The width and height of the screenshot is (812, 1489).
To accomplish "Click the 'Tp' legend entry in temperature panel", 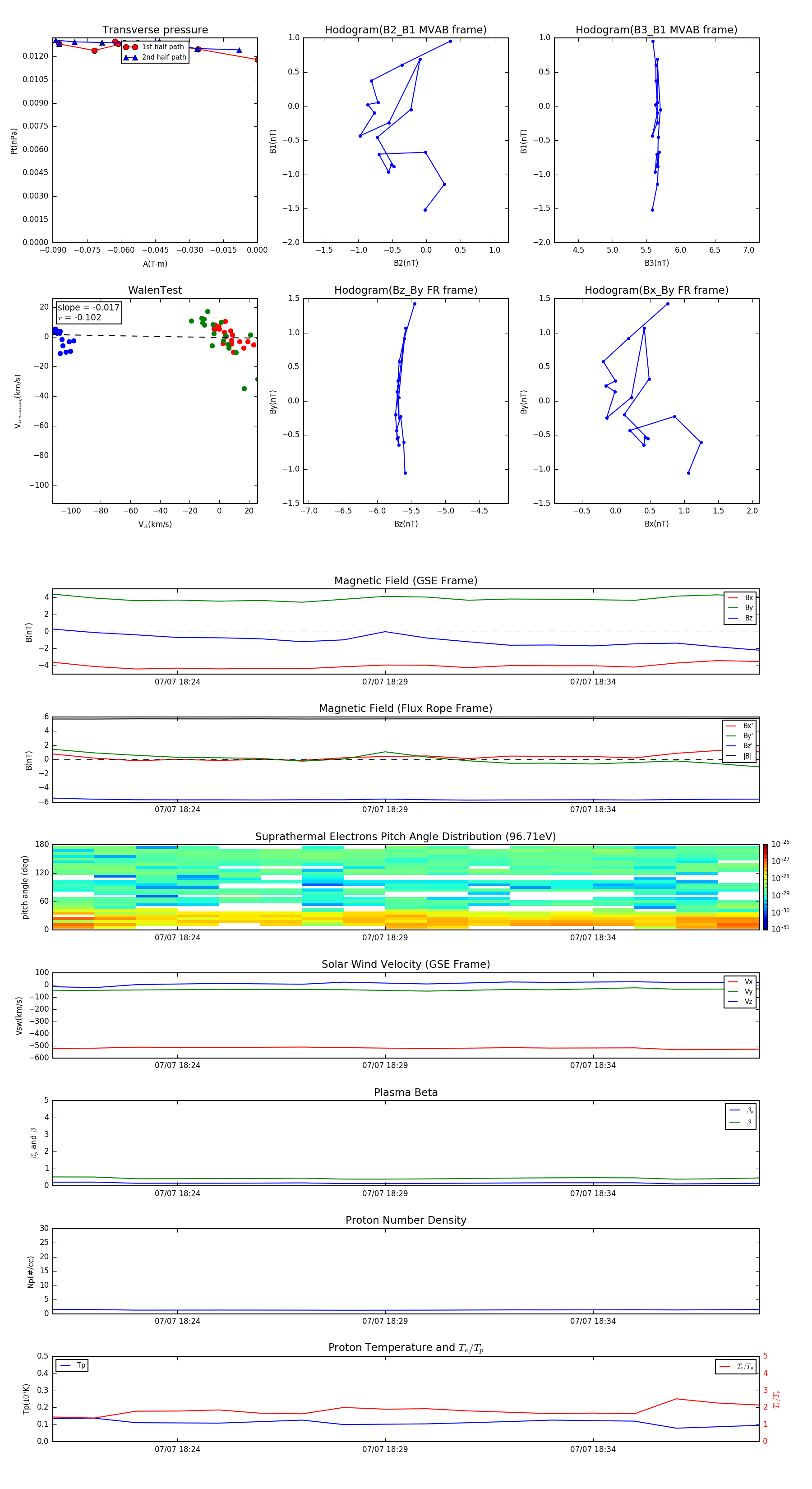I will 73,1365.
